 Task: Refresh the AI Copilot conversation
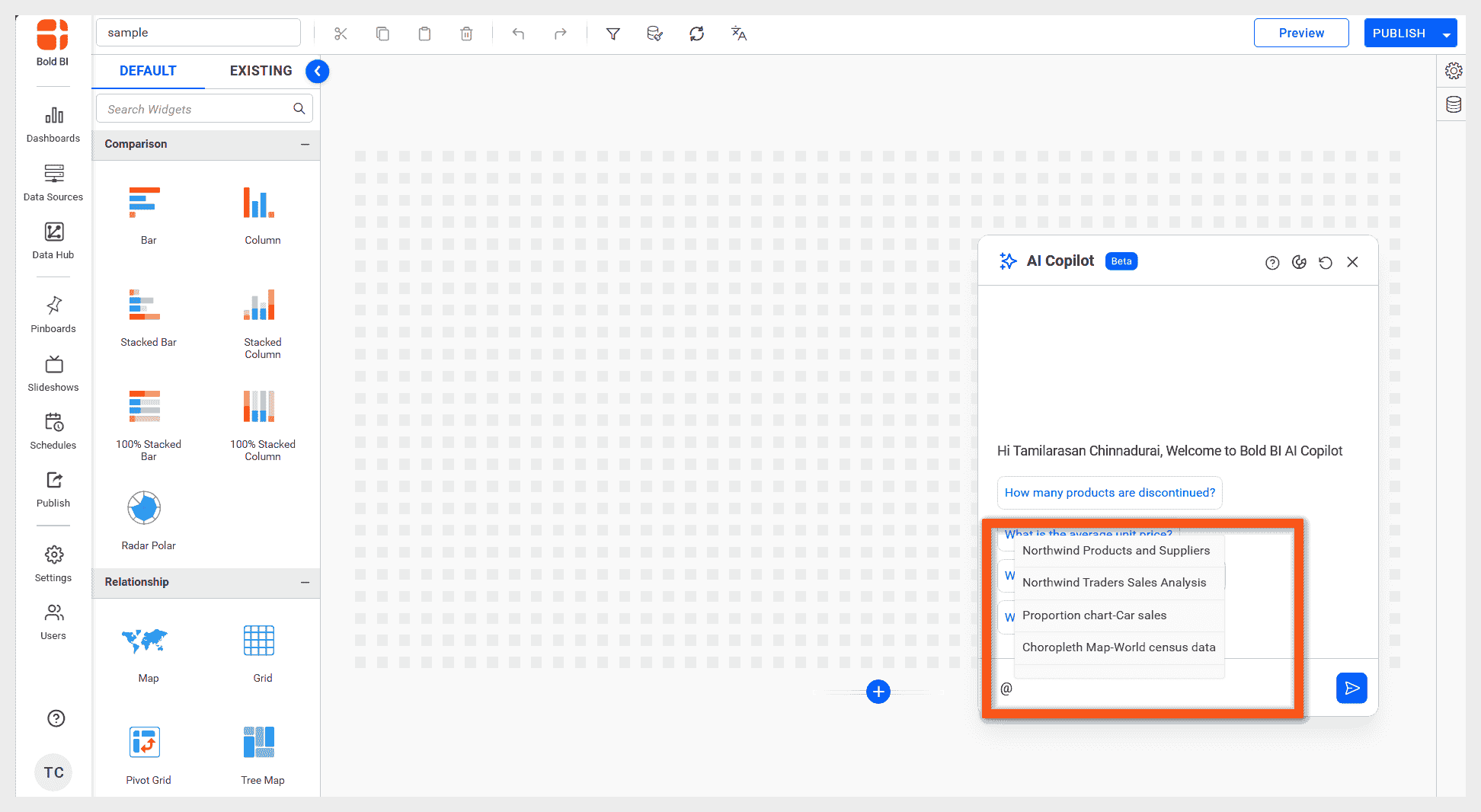click(1326, 262)
